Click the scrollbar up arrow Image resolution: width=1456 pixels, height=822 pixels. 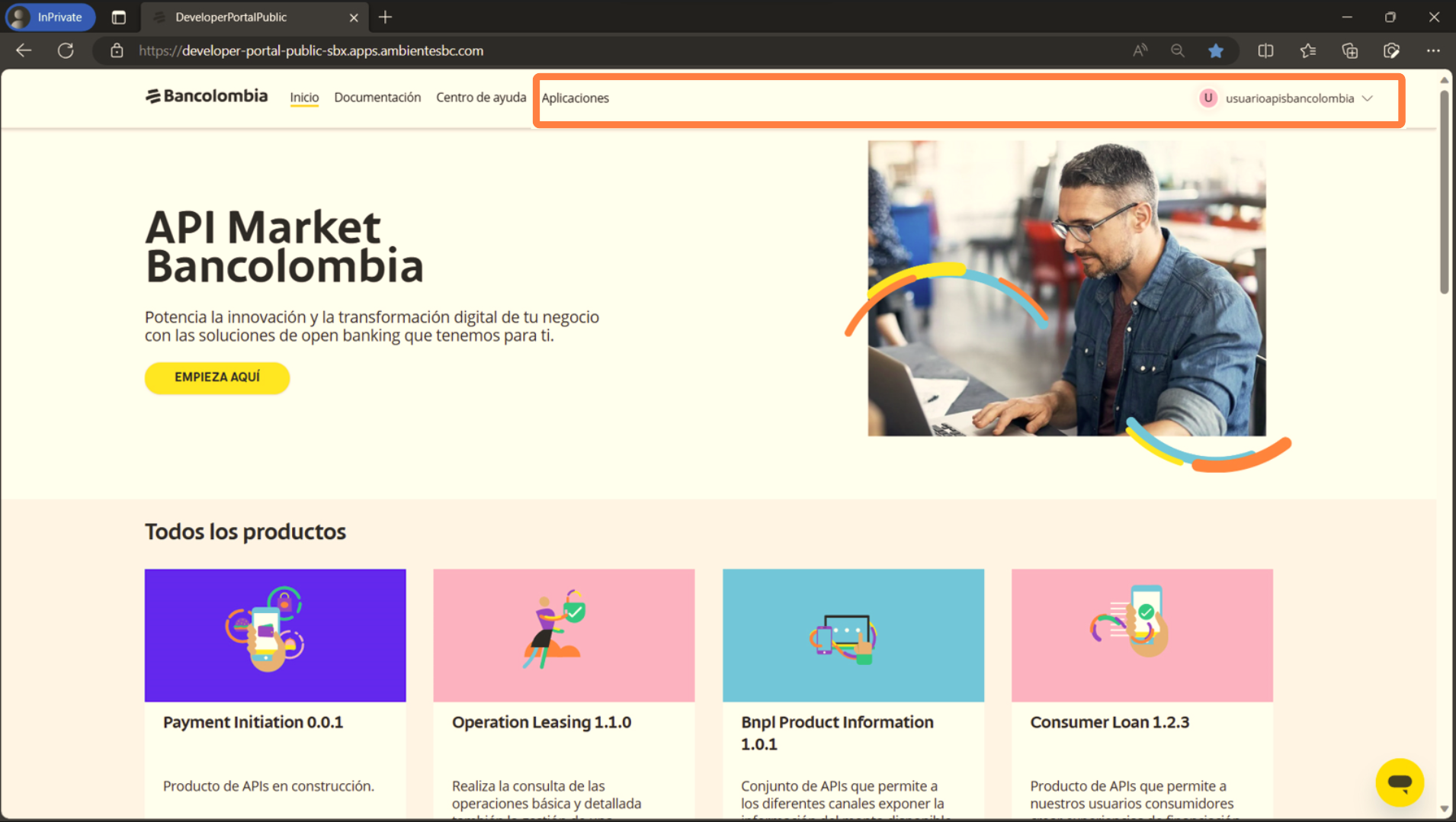pyautogui.click(x=1444, y=79)
